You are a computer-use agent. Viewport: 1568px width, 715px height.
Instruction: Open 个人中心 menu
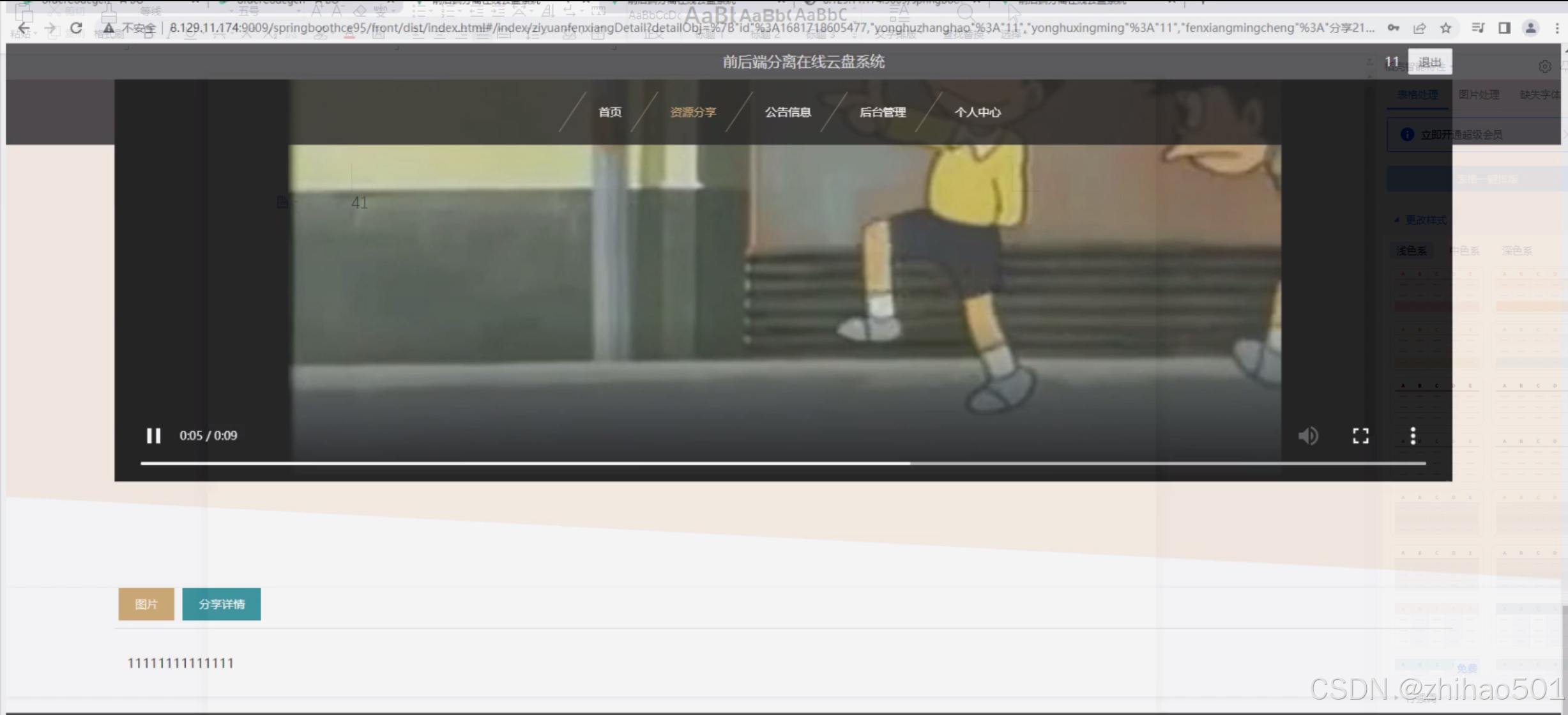[x=977, y=112]
